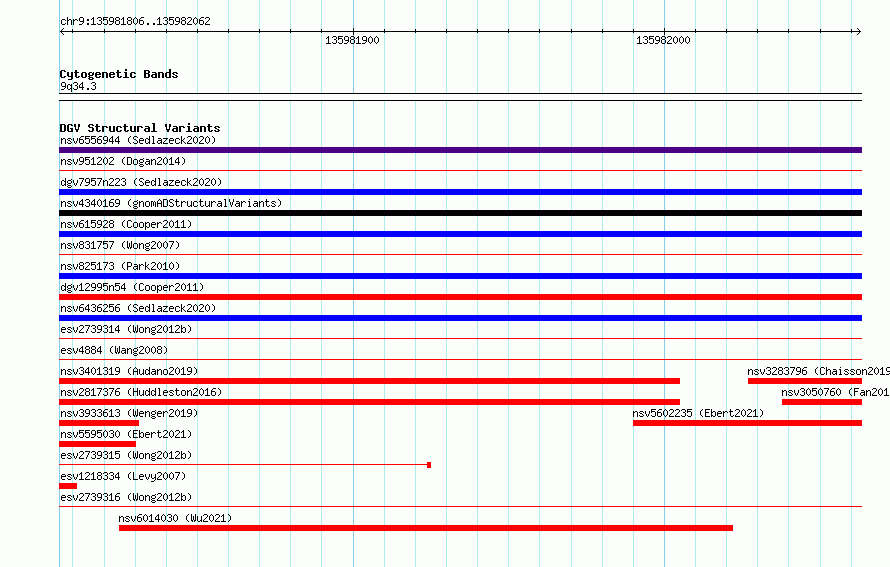The width and height of the screenshot is (890, 567).
Task: Open esv2739314 (Wong2012b) variant label
Action: point(126,329)
